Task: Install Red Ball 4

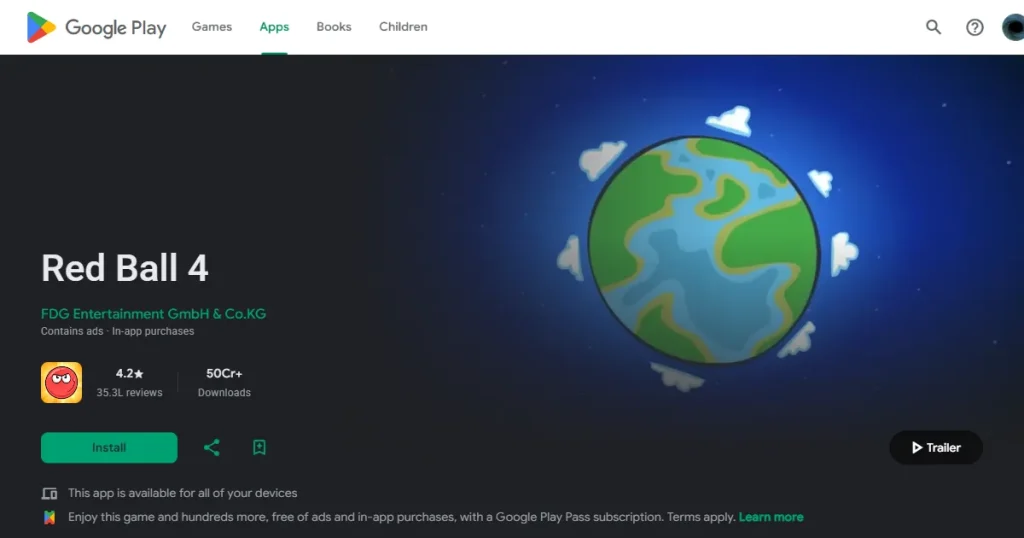Action: [x=109, y=447]
